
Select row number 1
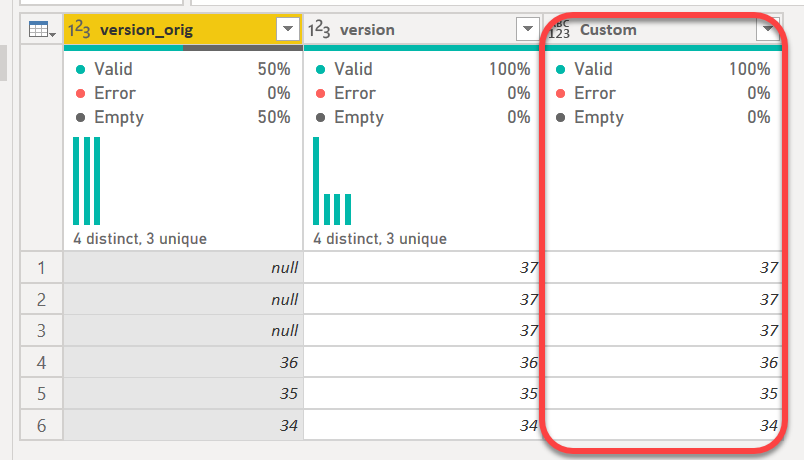(x=42, y=267)
